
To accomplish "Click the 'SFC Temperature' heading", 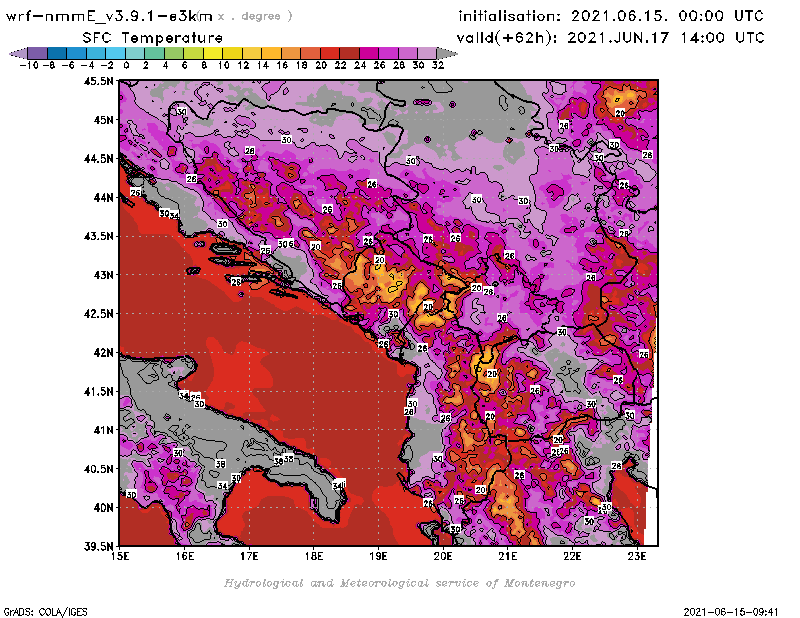I will pyautogui.click(x=153, y=38).
